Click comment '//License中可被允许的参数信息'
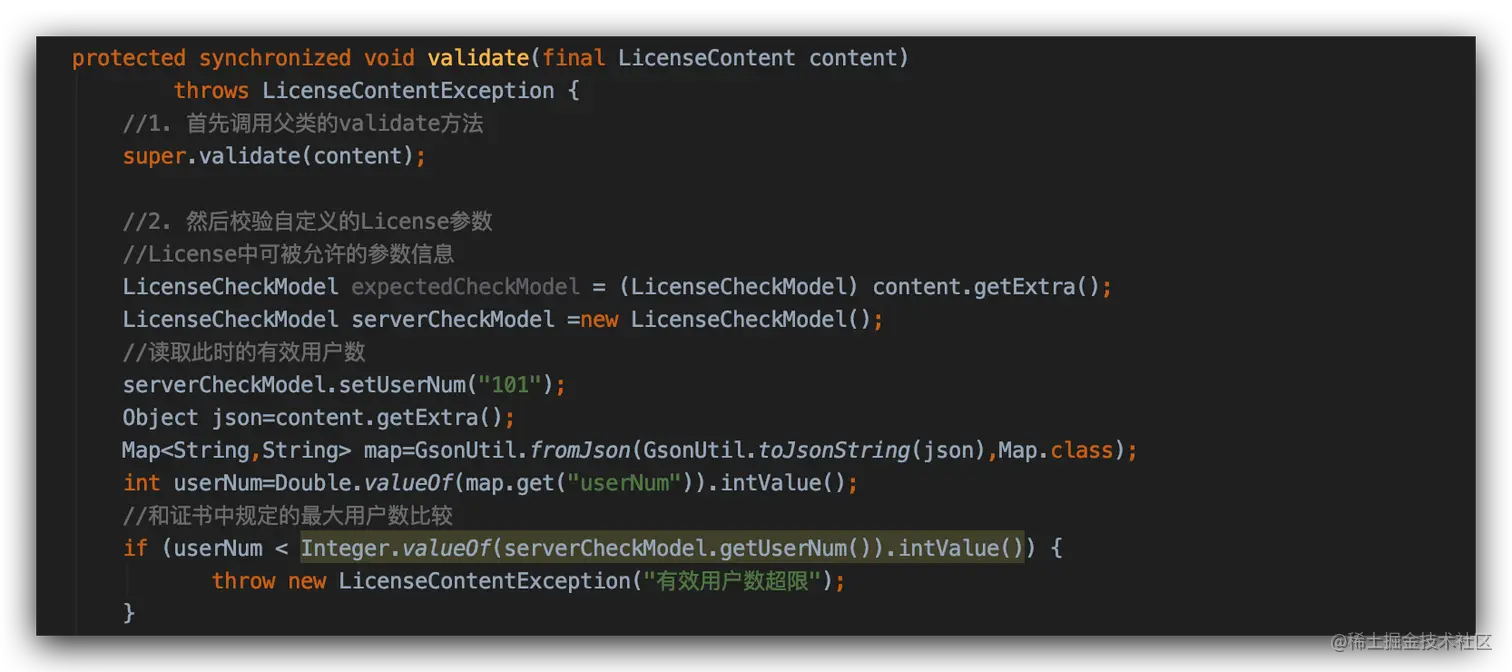Screen dimensions: 1512x672 289,254
